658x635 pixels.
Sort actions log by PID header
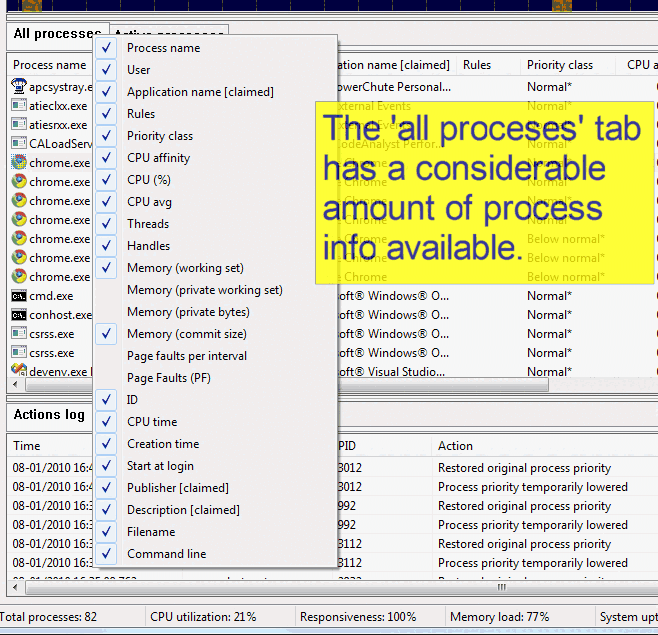click(384, 445)
